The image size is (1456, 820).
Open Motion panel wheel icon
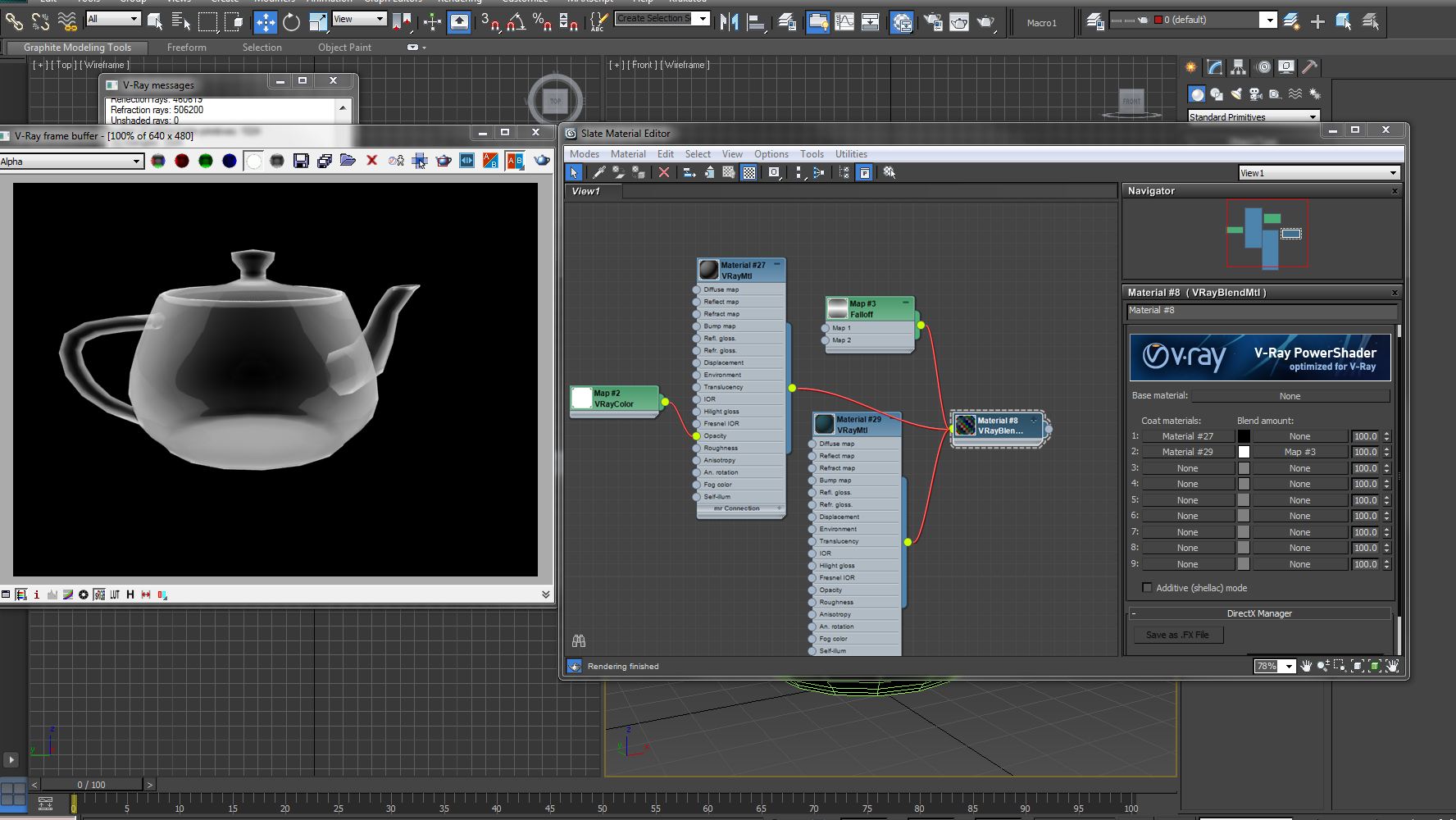[1263, 67]
